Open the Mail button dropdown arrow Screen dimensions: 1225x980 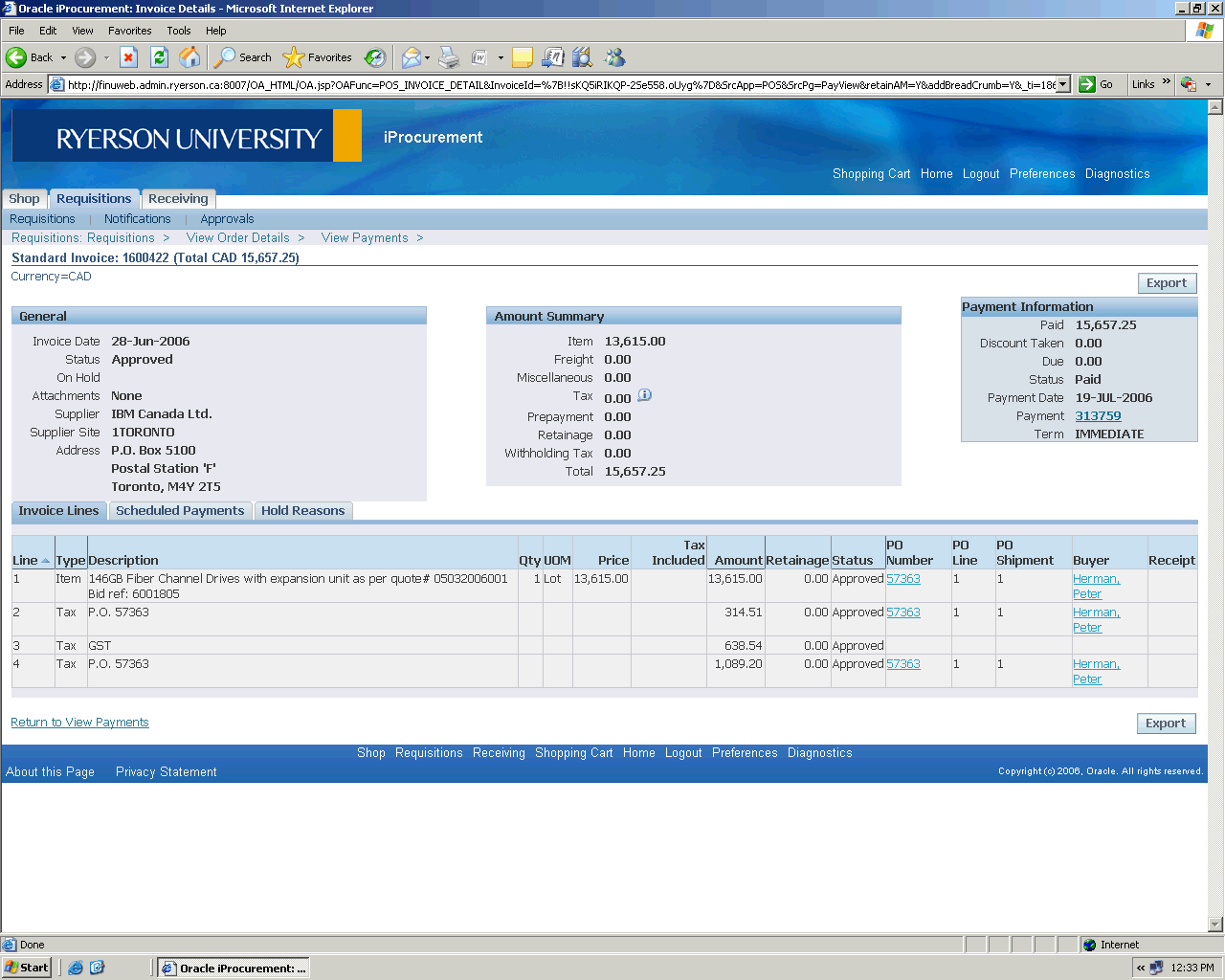(x=427, y=57)
